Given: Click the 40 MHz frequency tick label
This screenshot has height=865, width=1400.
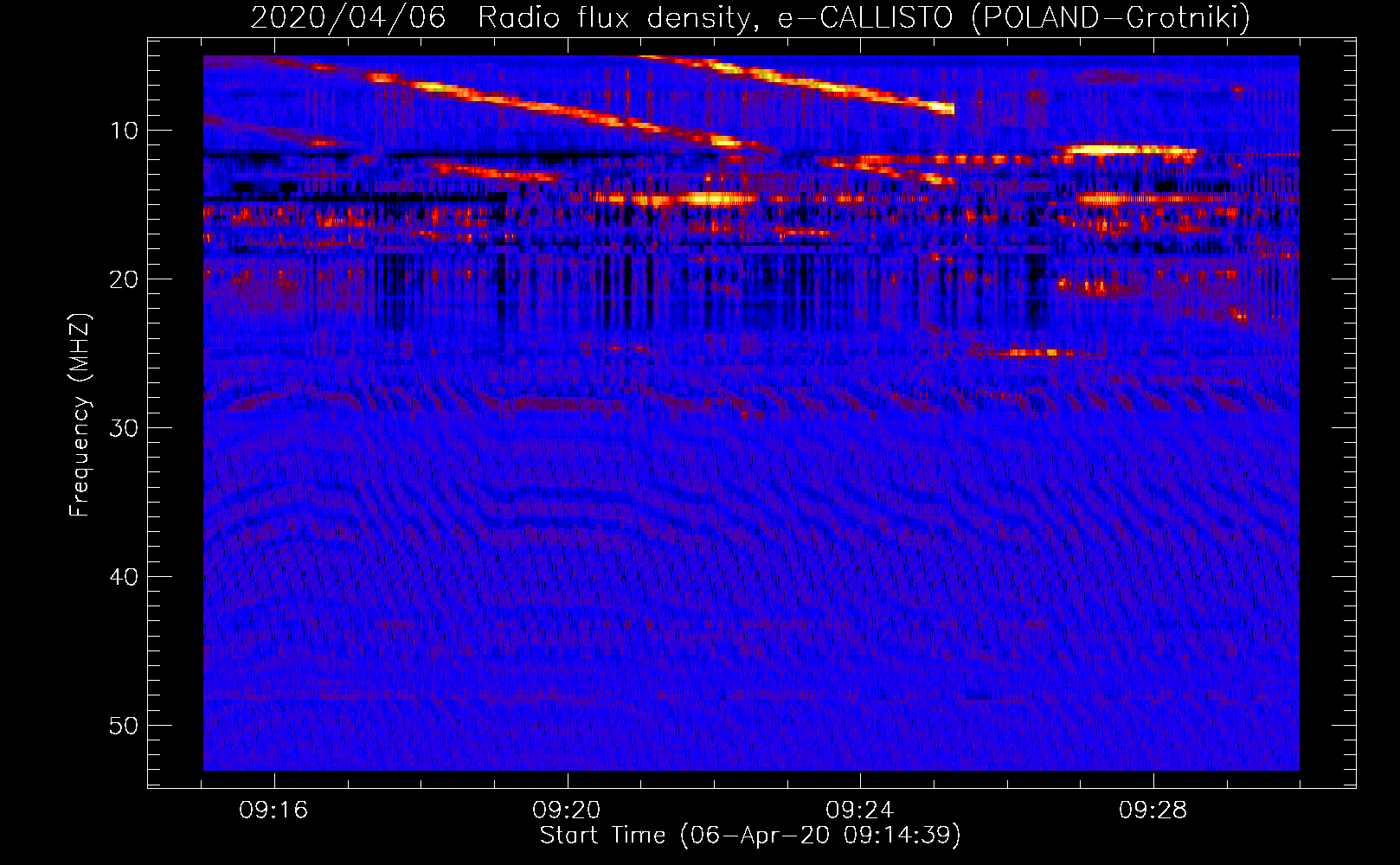Looking at the screenshot, I should (124, 577).
